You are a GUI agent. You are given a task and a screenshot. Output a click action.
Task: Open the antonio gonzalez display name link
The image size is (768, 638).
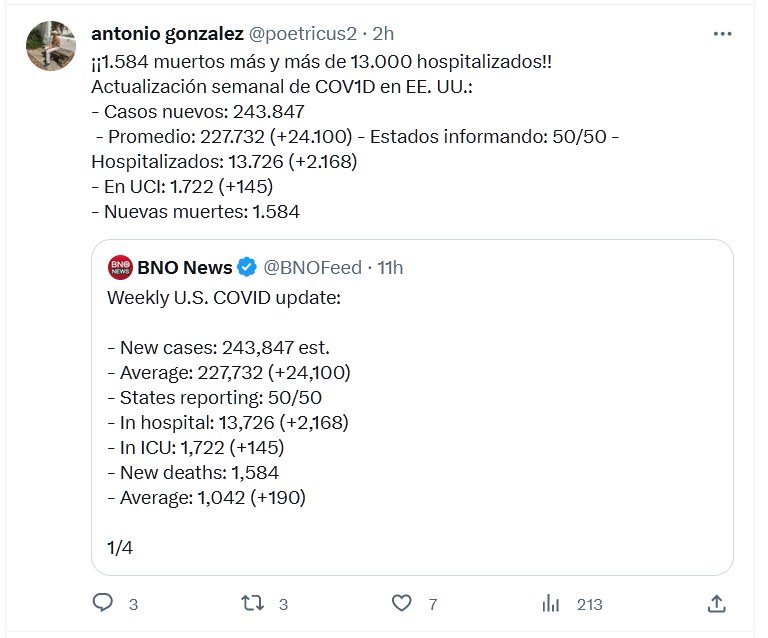pyautogui.click(x=166, y=34)
